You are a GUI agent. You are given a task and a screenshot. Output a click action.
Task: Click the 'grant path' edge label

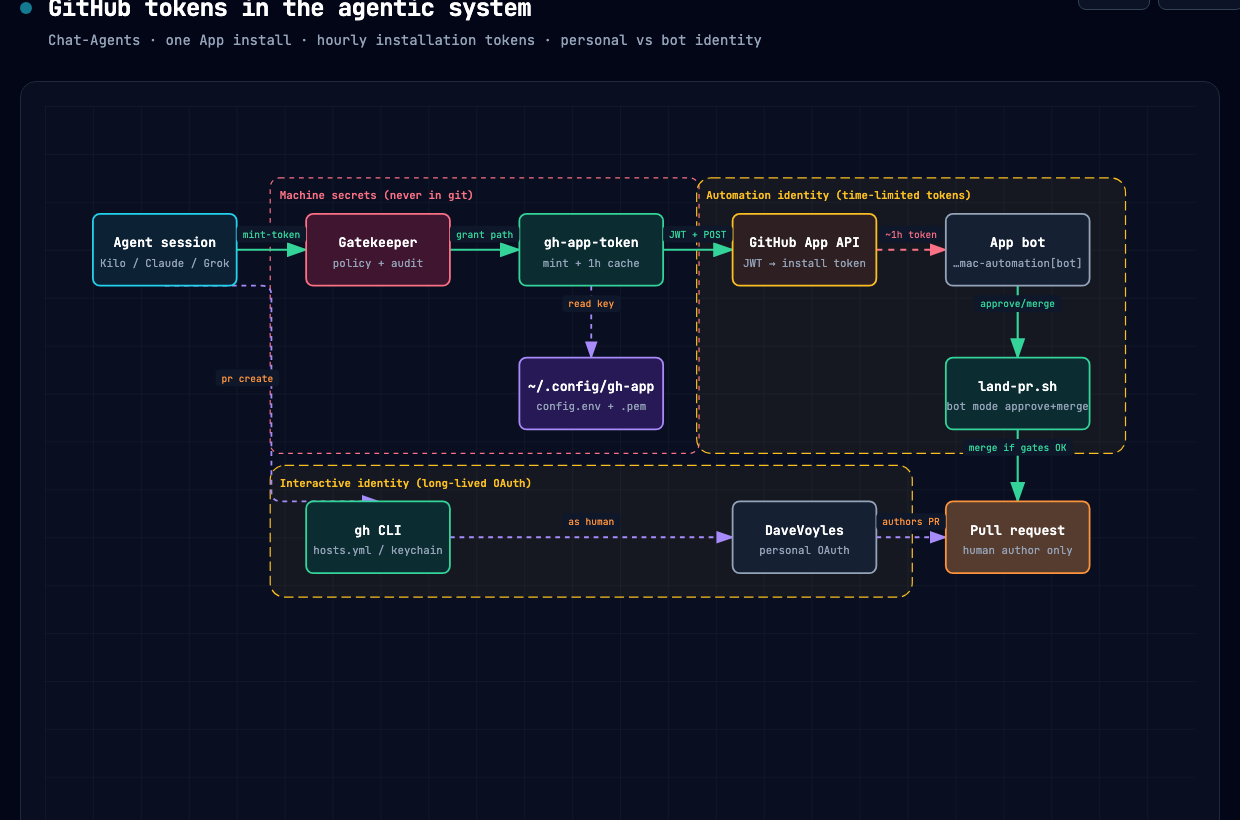(484, 235)
